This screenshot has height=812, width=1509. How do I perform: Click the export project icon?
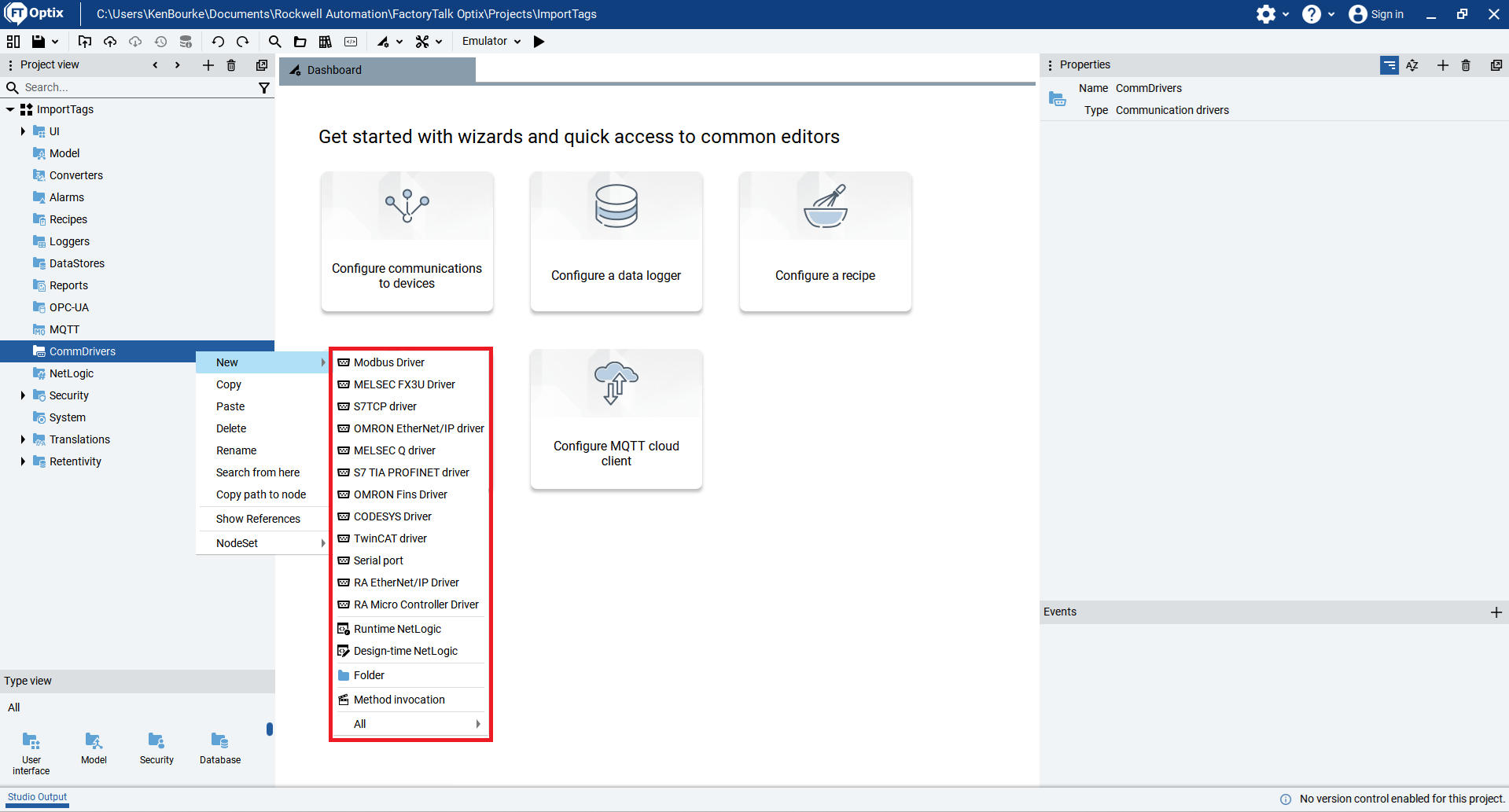tap(85, 42)
